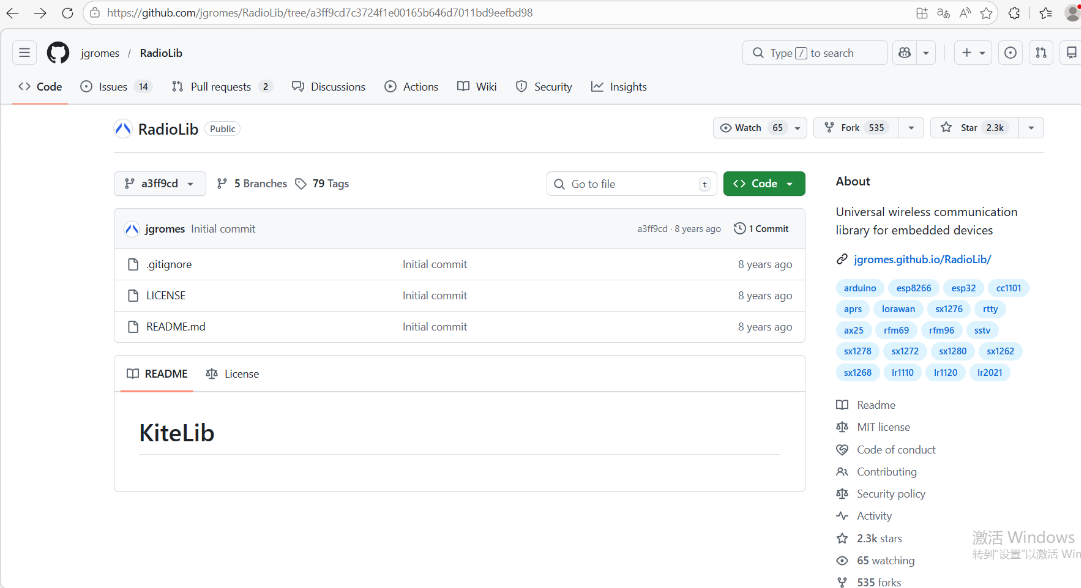Click the site info lock icon
Screen dimensions: 1081x588
(x=94, y=13)
